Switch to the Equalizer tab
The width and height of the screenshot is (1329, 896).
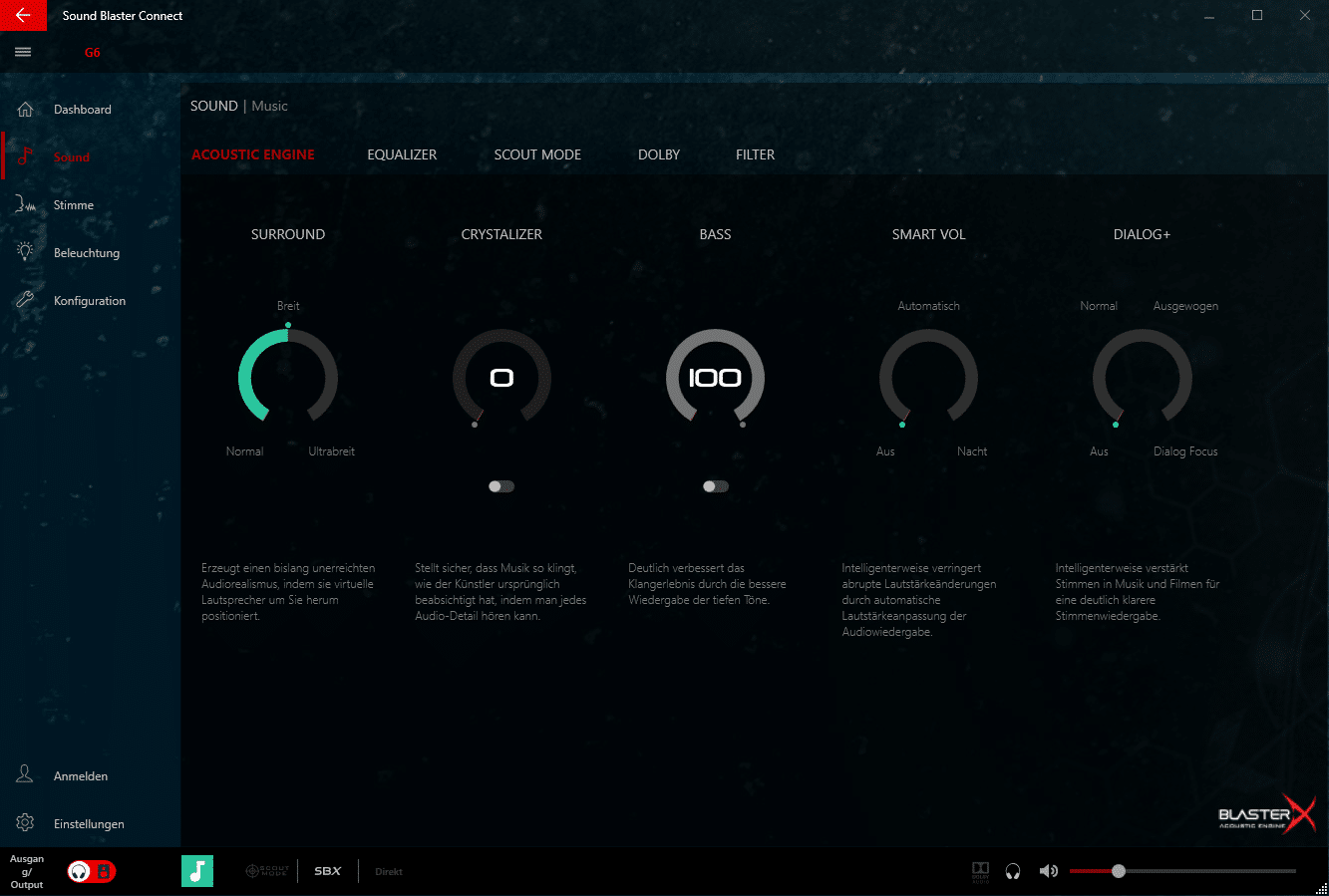[x=402, y=154]
